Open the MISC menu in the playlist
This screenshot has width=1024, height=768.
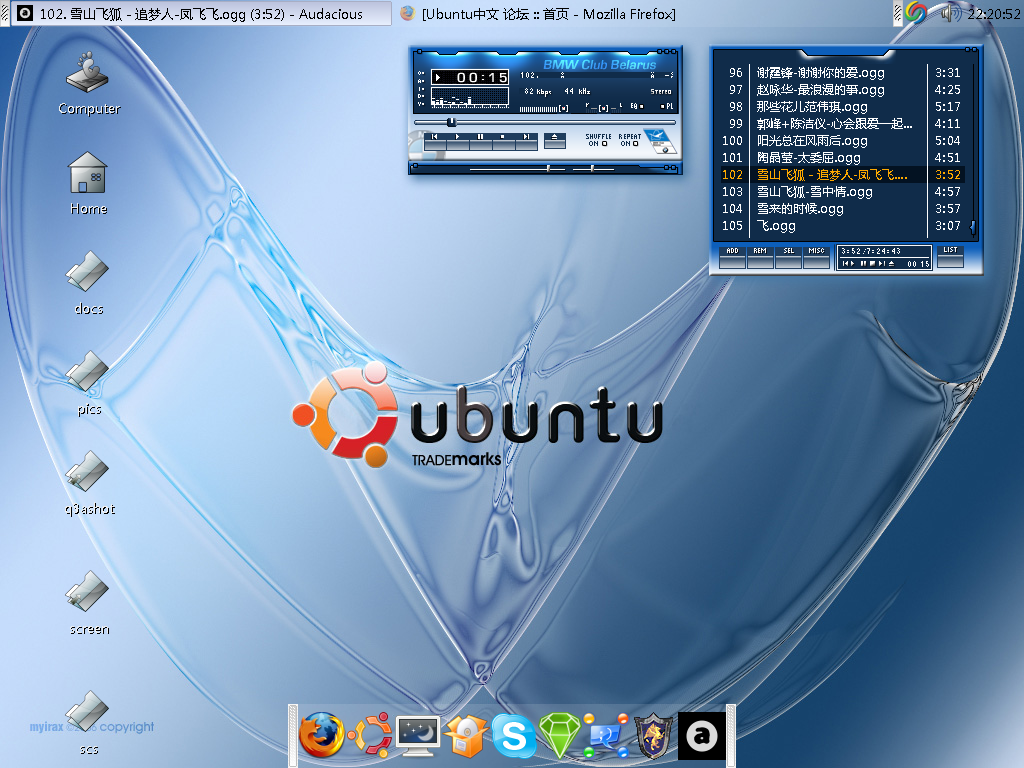816,257
